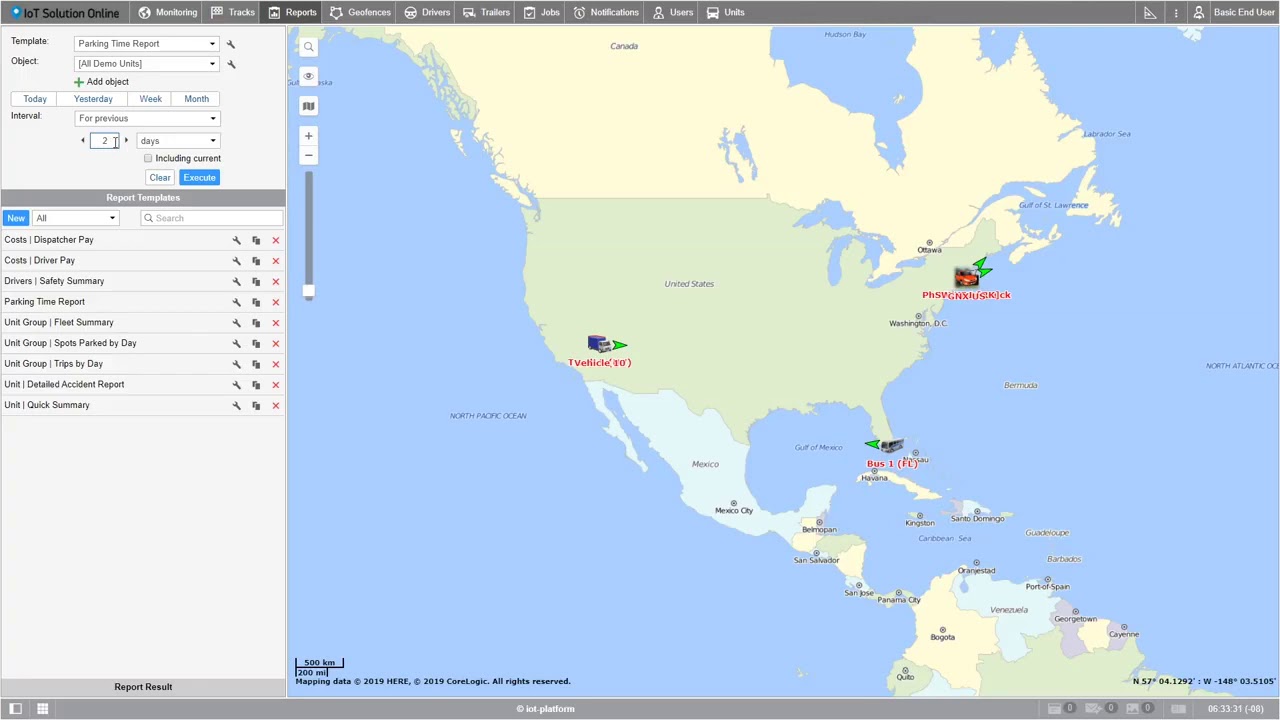This screenshot has height=720, width=1280.
Task: Open the Object dropdown
Action: point(147,64)
